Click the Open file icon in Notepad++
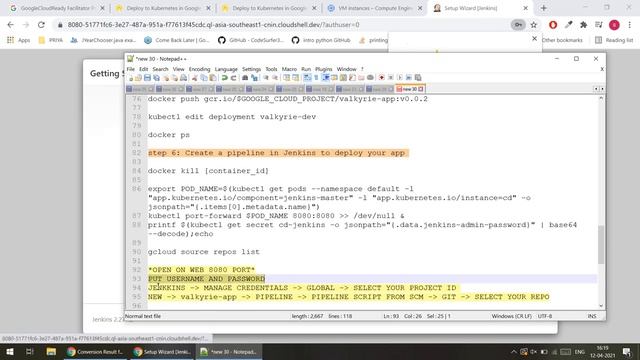 [x=138, y=78]
